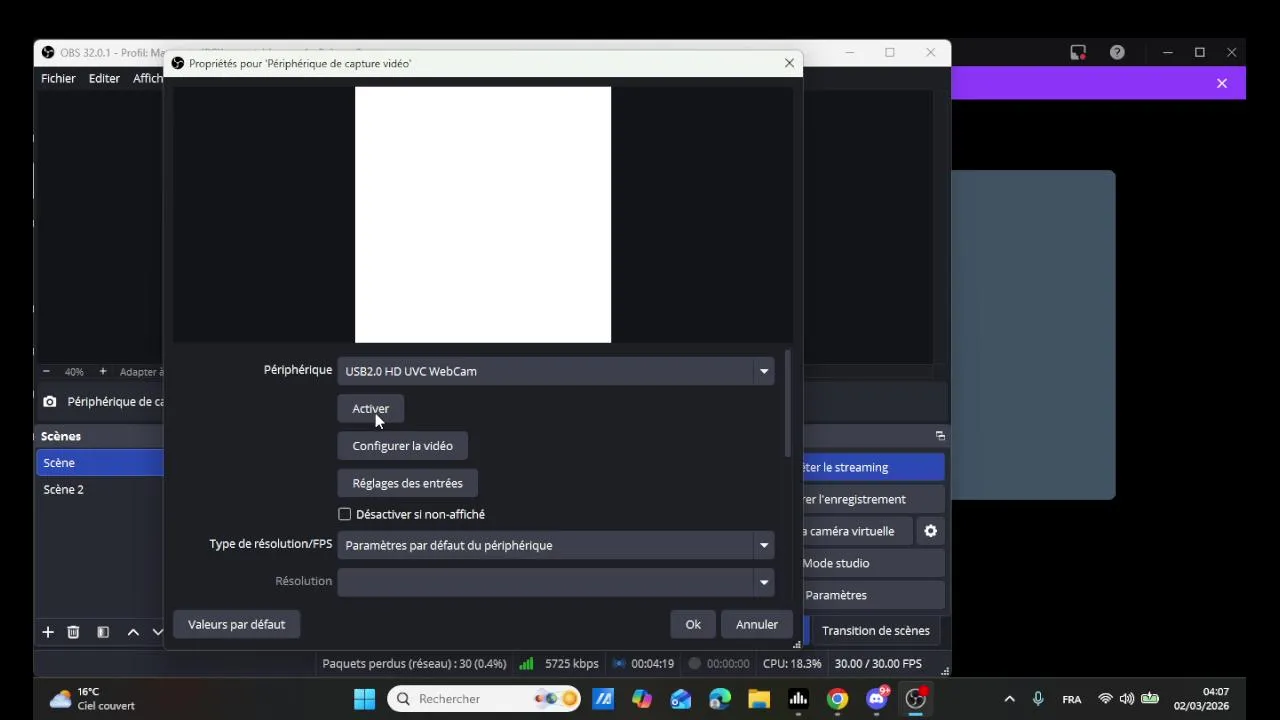Reset with Valeurs par défaut button
Viewport: 1280px width, 720px height.
pos(236,624)
